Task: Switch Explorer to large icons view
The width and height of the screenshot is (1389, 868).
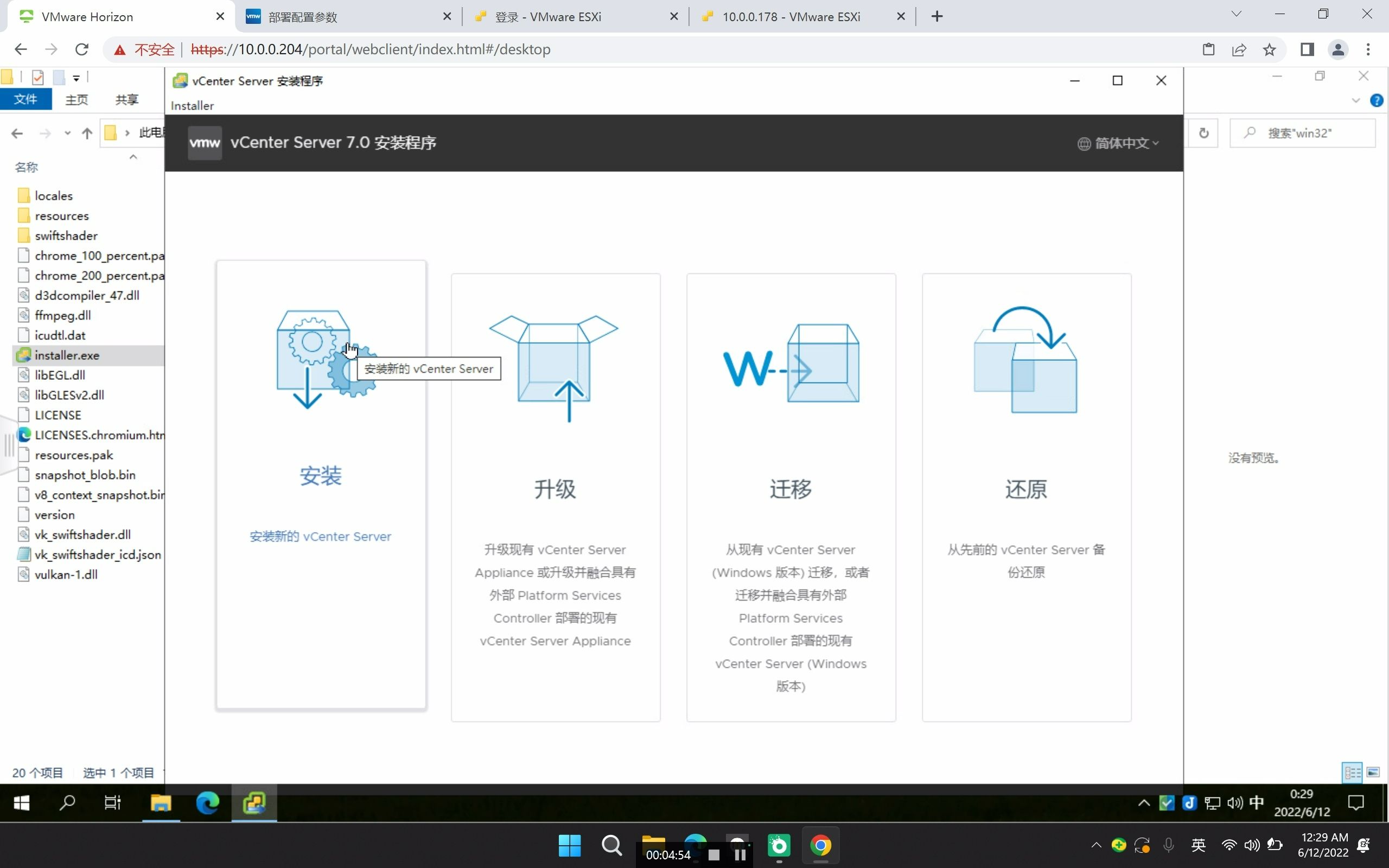Action: 1373,772
